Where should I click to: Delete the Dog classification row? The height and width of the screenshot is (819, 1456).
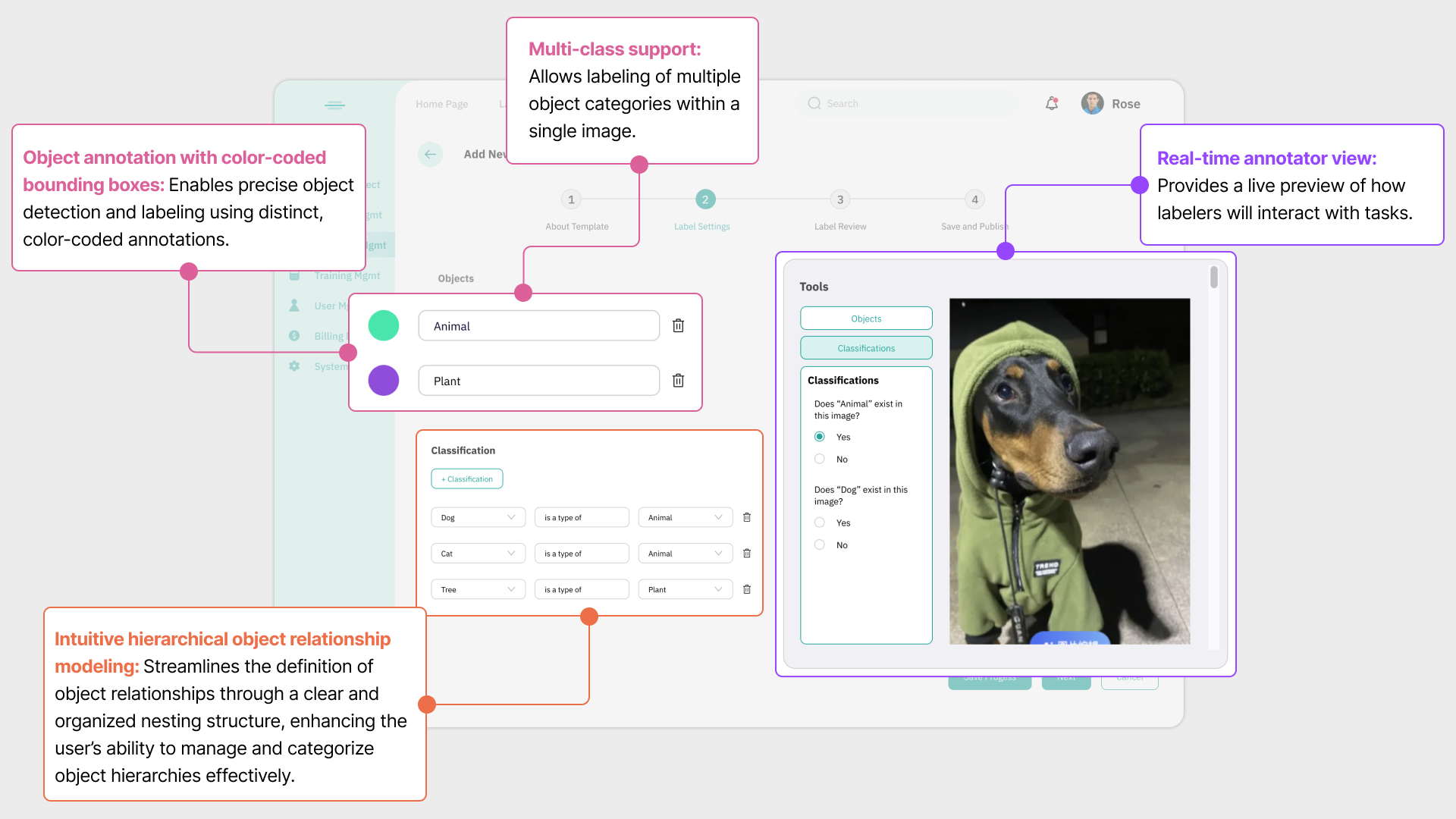pyautogui.click(x=747, y=517)
